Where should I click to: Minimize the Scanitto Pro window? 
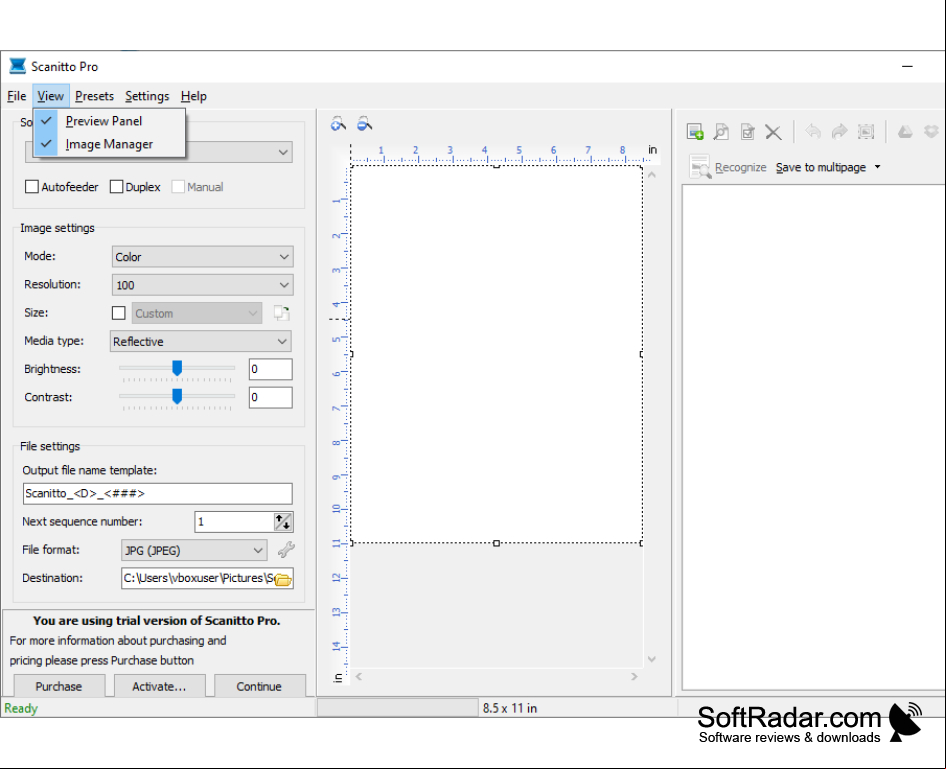tap(907, 66)
